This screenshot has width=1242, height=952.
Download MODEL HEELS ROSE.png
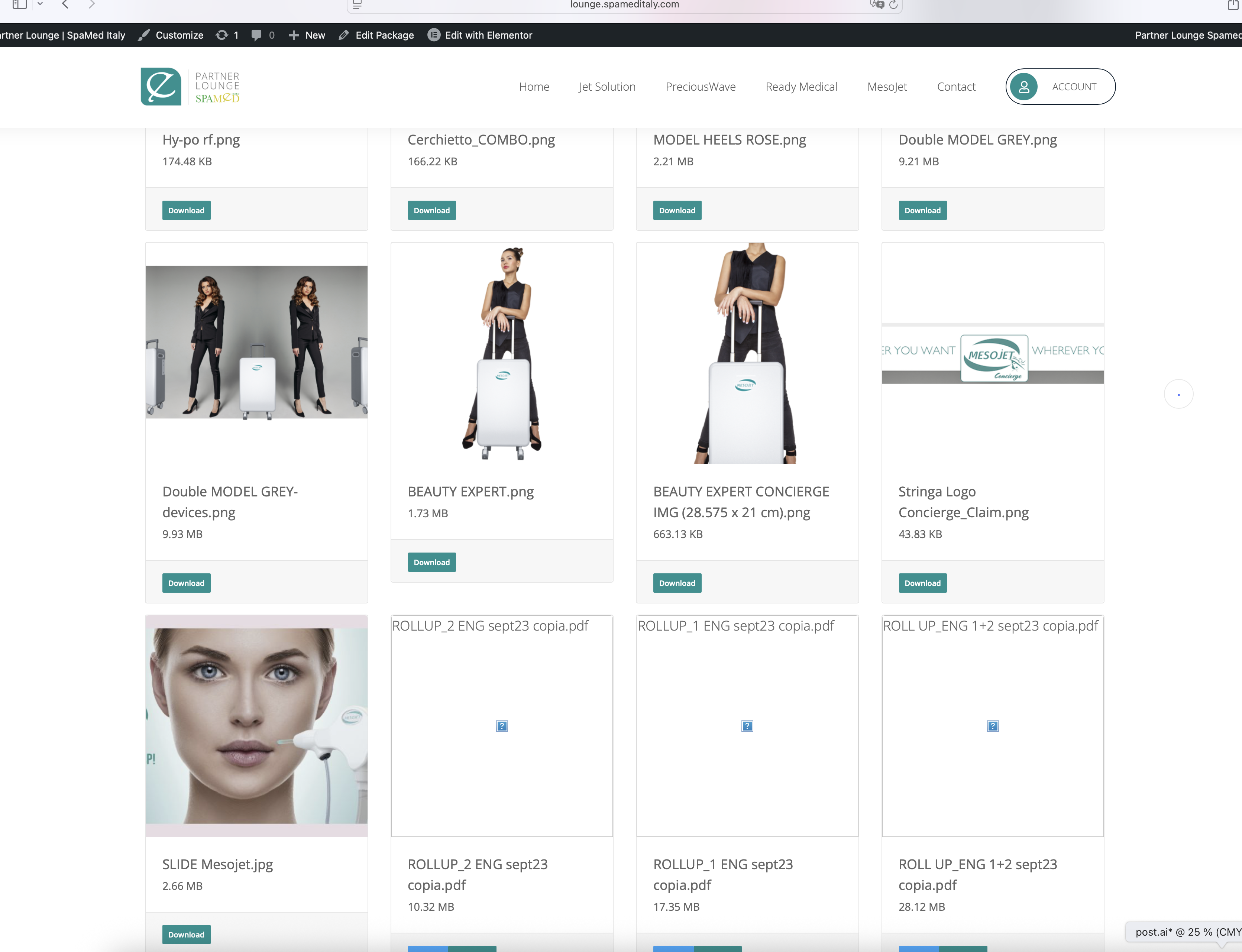click(x=677, y=210)
